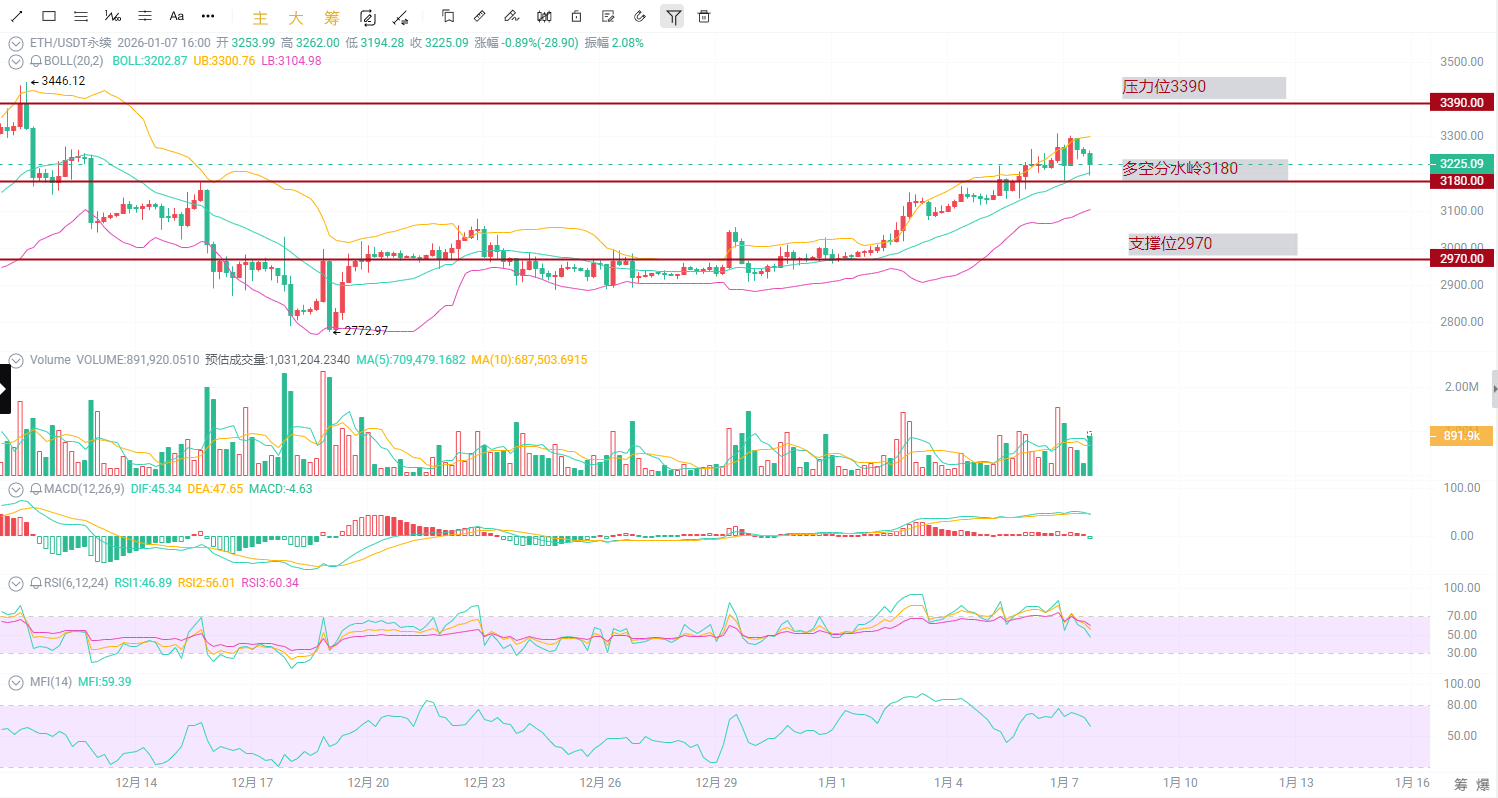Click 爆 at bottom right corner

[1482, 785]
